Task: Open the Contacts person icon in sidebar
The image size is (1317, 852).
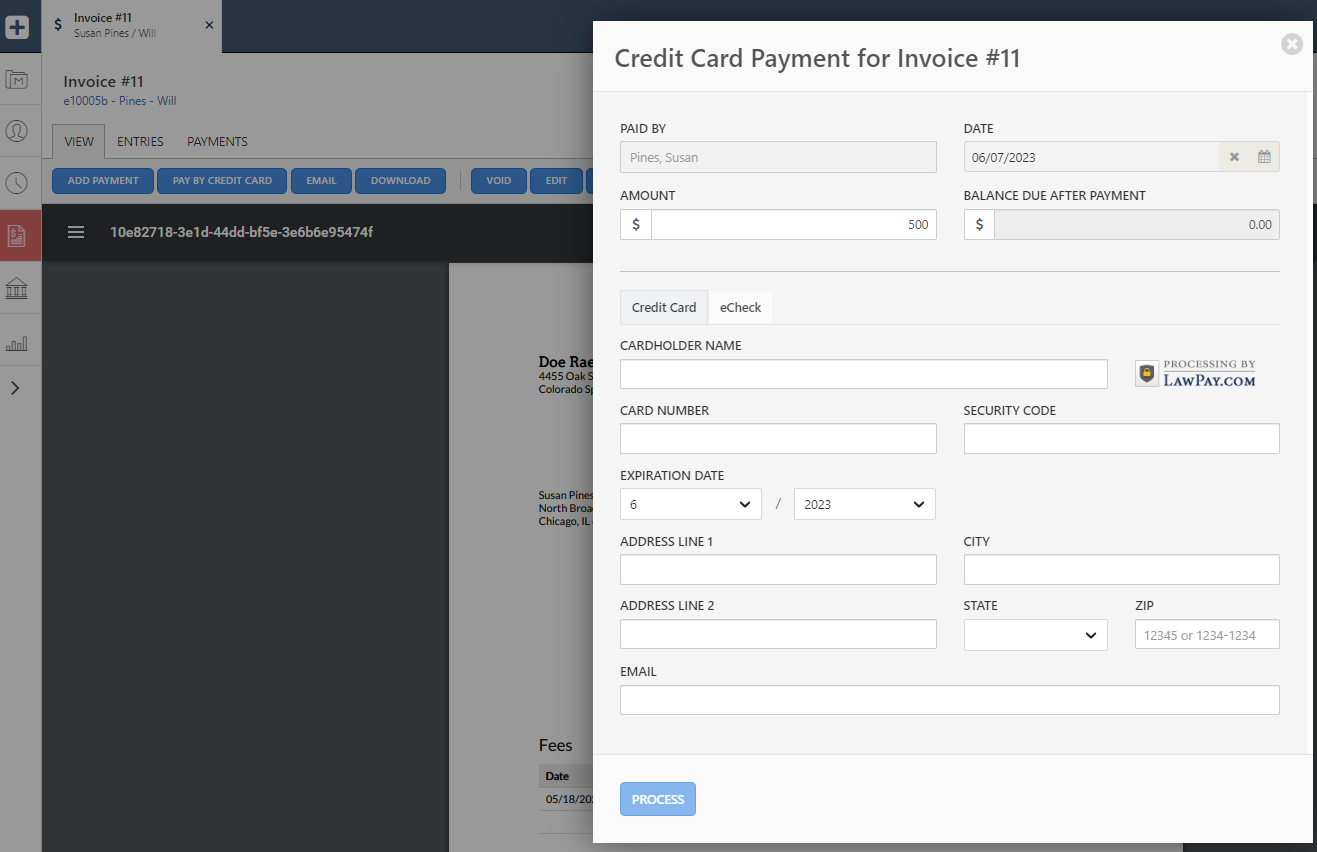Action: [x=17, y=131]
